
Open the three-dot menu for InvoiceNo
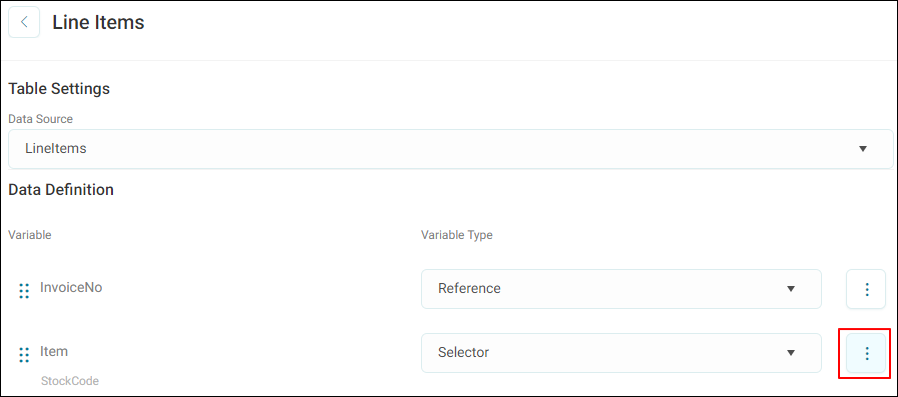point(867,289)
